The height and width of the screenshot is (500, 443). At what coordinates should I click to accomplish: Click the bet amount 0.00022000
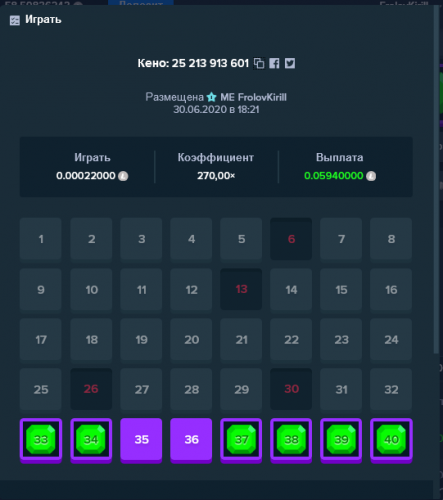tap(86, 176)
